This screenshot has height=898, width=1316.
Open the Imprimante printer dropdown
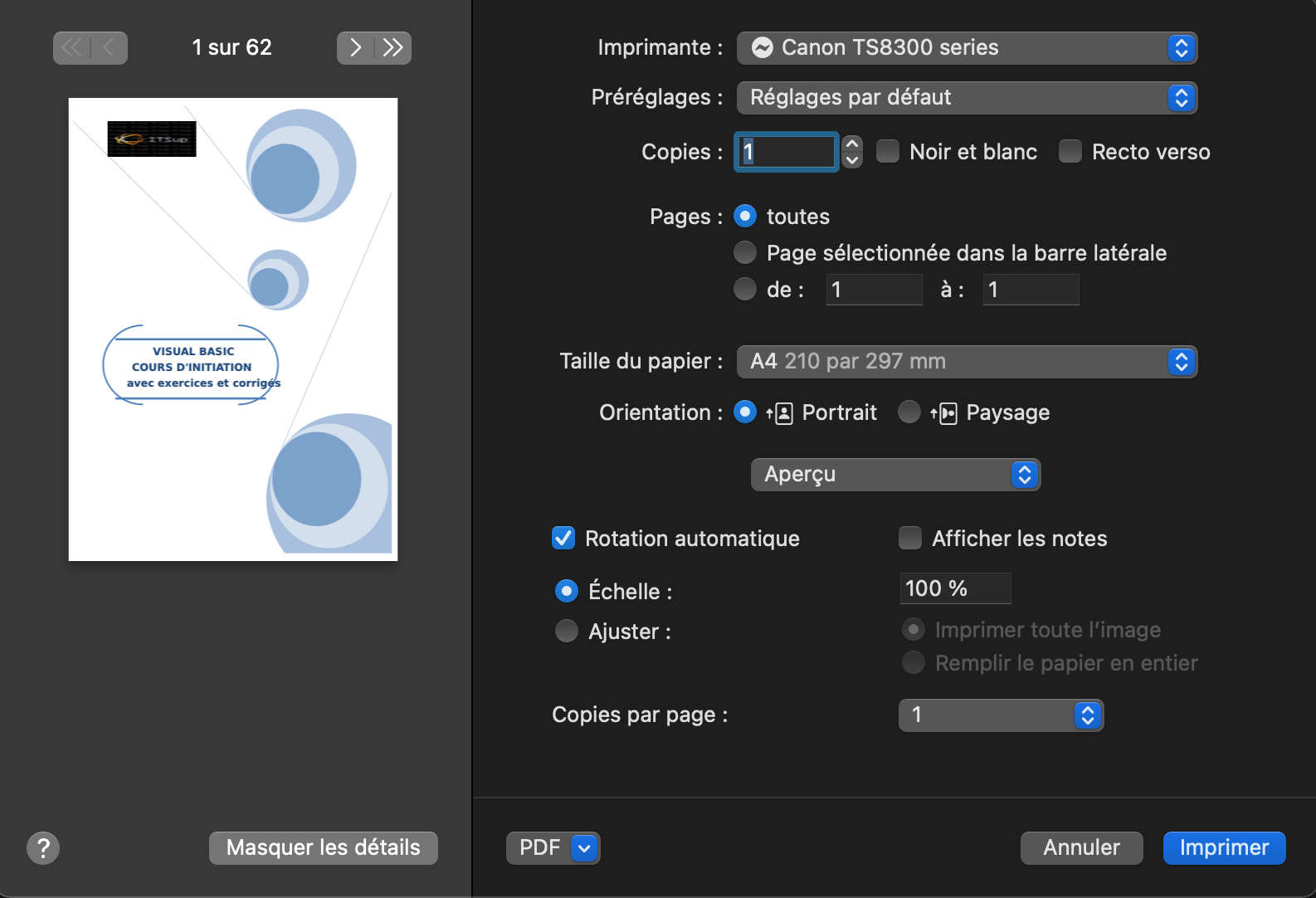click(x=967, y=48)
